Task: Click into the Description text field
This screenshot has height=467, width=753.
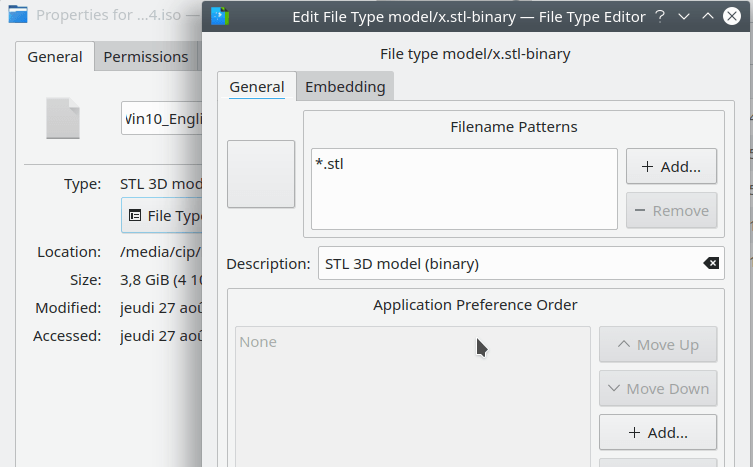Action: point(505,264)
